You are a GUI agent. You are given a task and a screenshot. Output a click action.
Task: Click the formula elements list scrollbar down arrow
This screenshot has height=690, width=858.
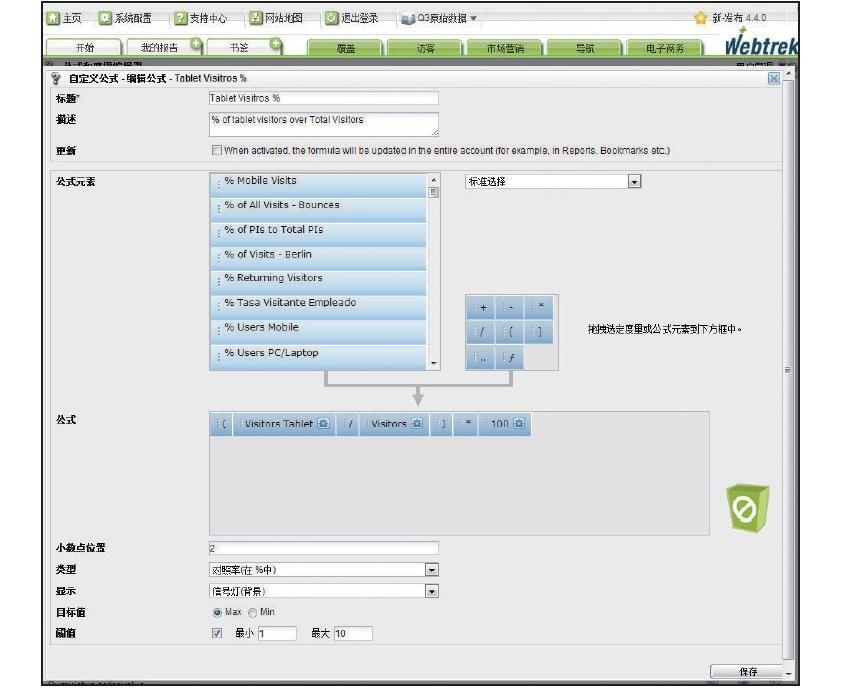coord(433,364)
